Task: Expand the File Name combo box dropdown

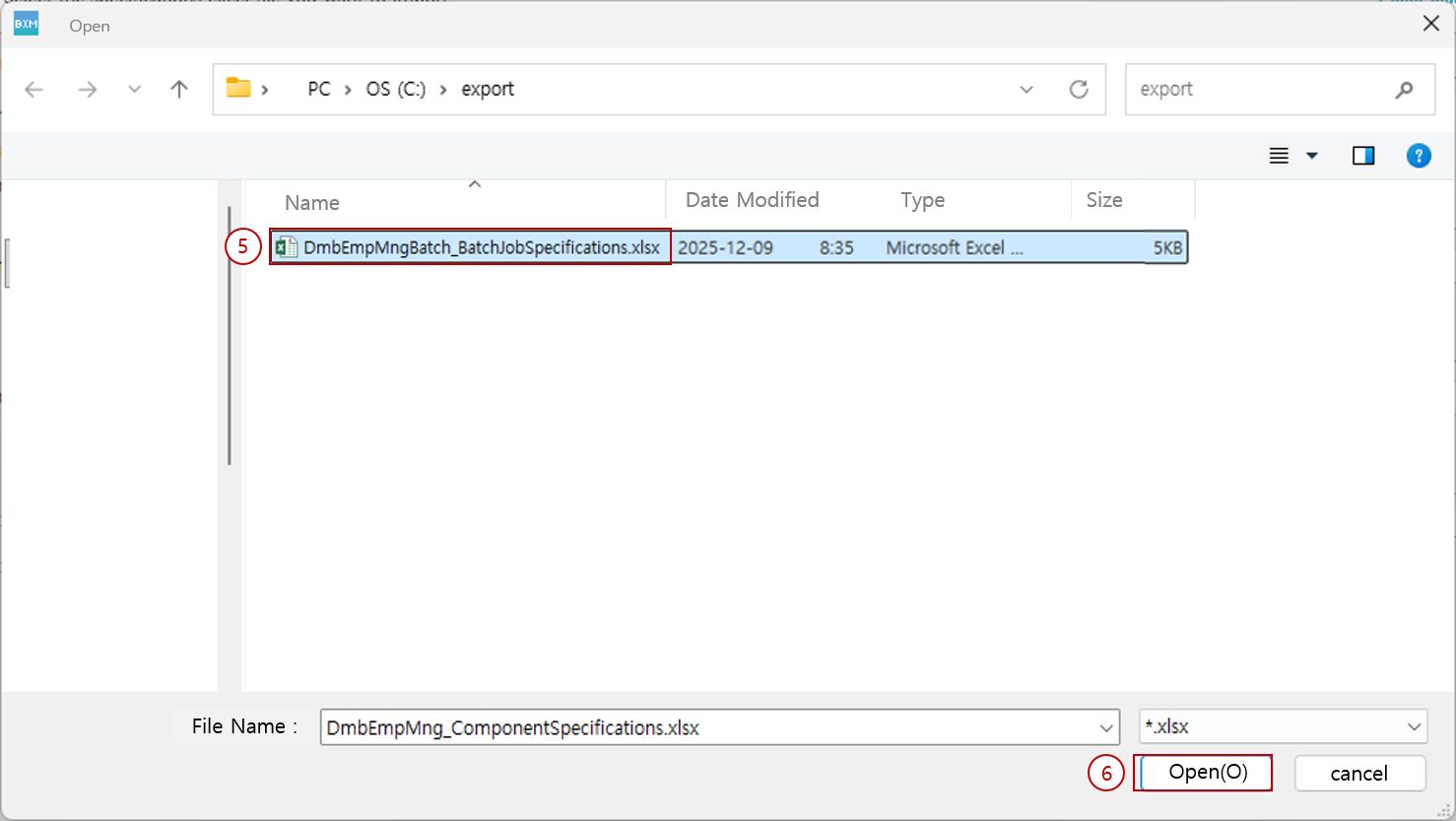Action: point(1104,726)
